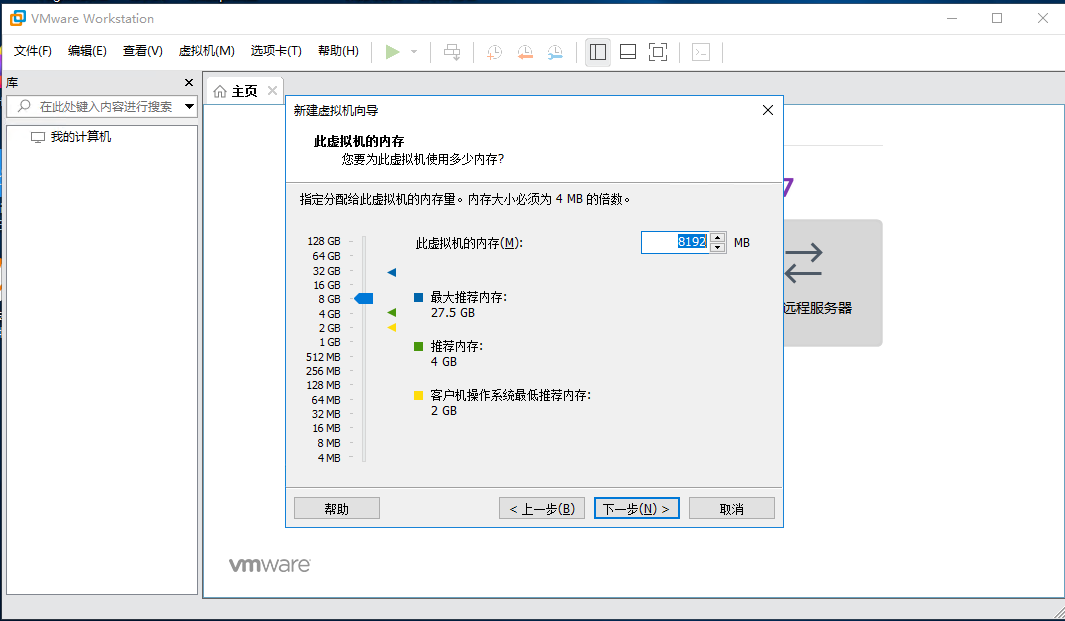Click the search magnifier icon in library

pyautogui.click(x=24, y=106)
